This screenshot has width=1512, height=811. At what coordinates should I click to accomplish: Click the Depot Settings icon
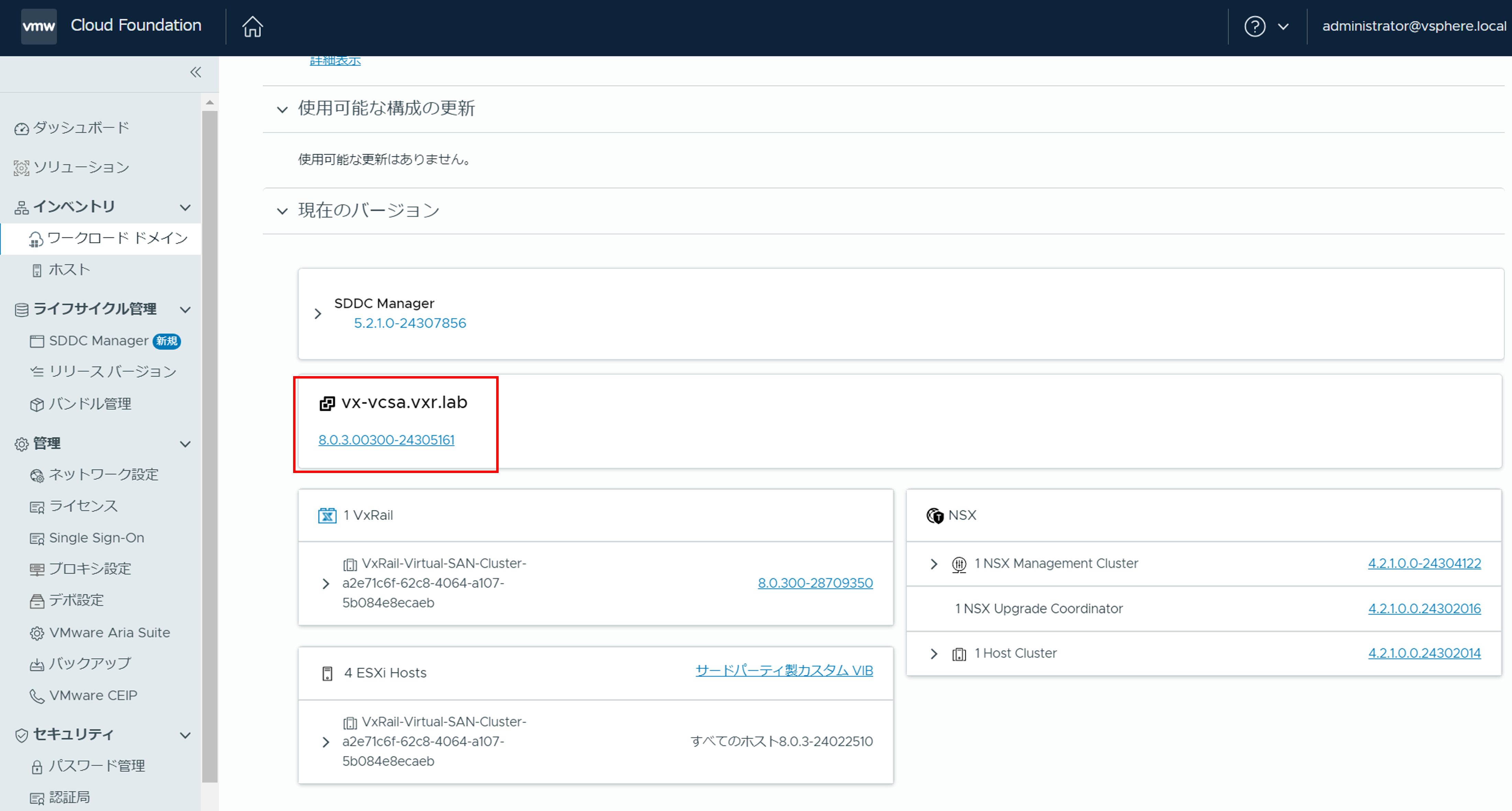click(x=37, y=601)
